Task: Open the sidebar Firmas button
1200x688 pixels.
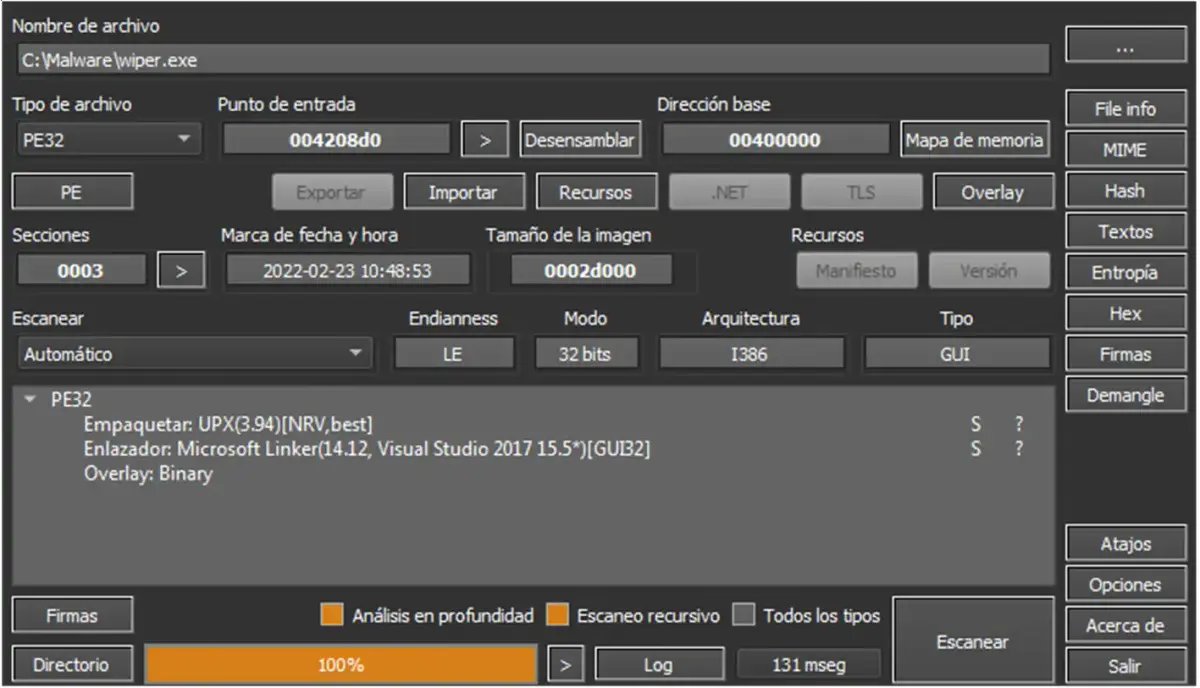Action: pos(1125,354)
